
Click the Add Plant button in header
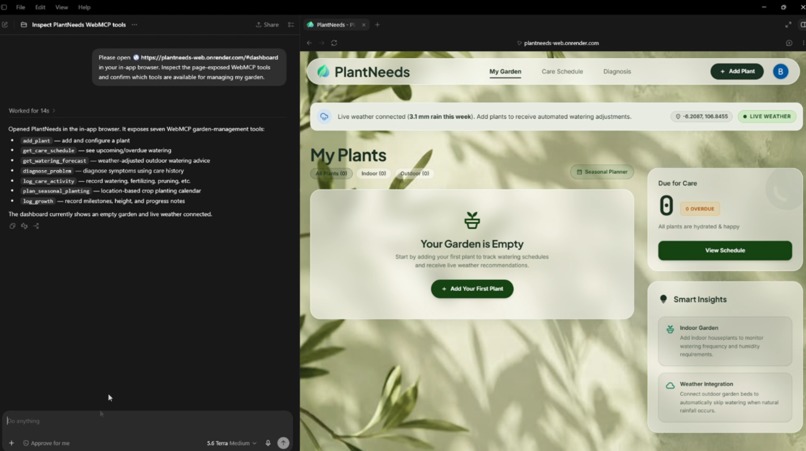(737, 71)
